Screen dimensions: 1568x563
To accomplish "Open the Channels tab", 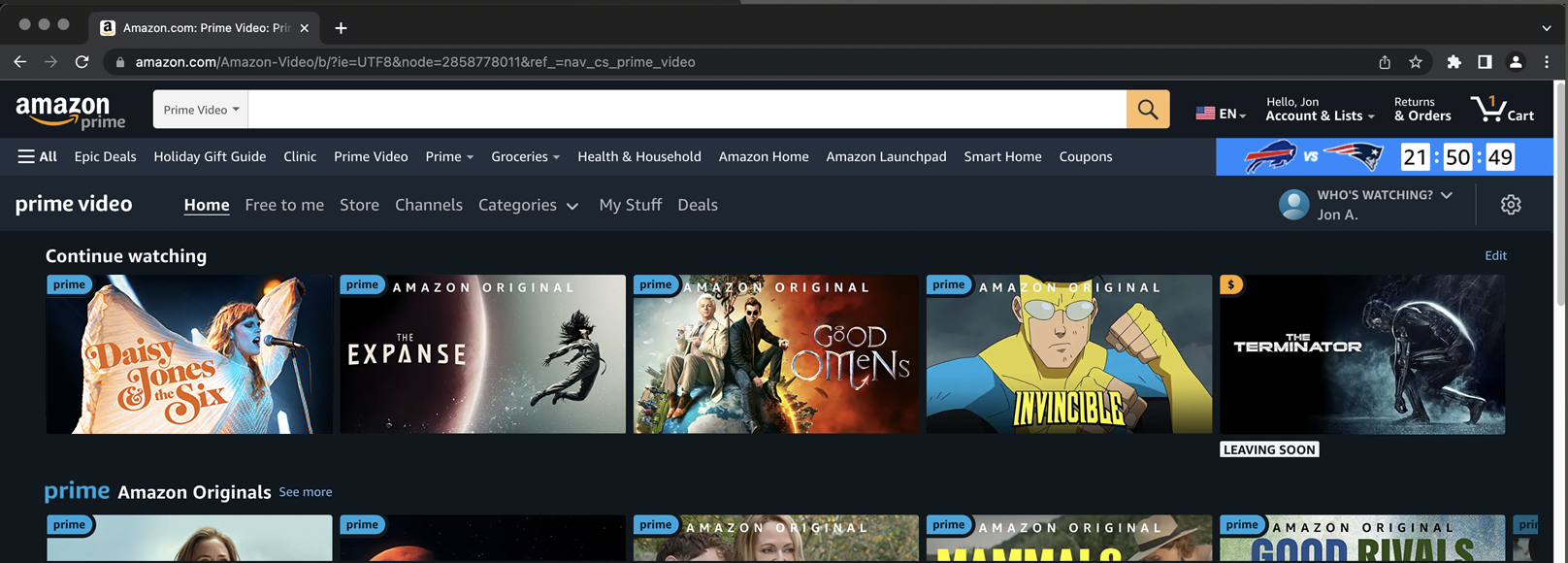I will click(x=429, y=205).
